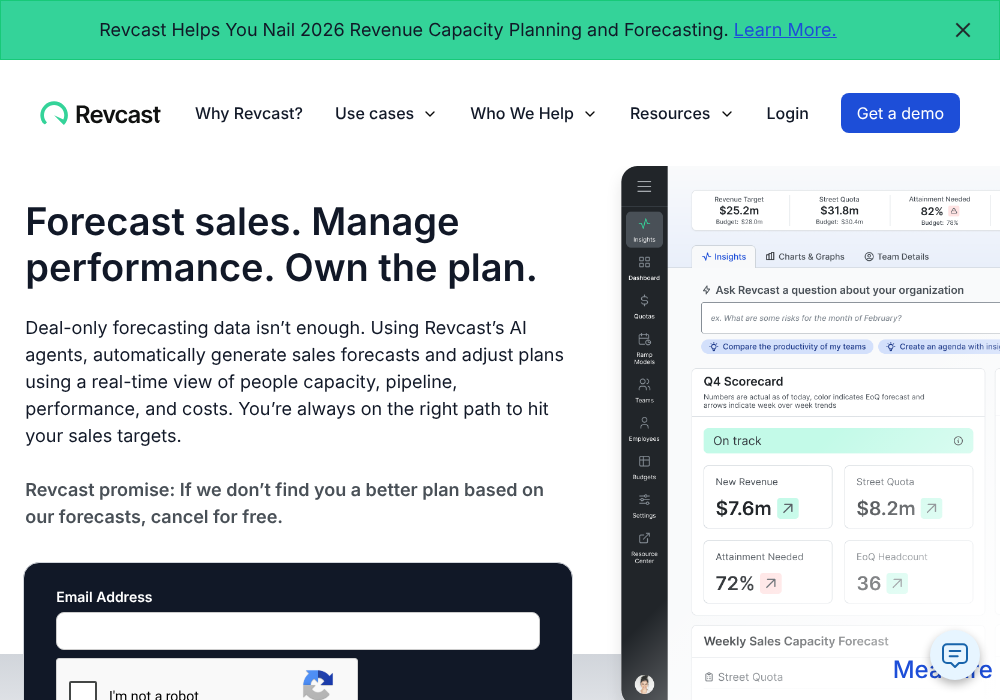This screenshot has width=1000, height=700.
Task: Focus the Email Address input field
Action: tap(298, 631)
